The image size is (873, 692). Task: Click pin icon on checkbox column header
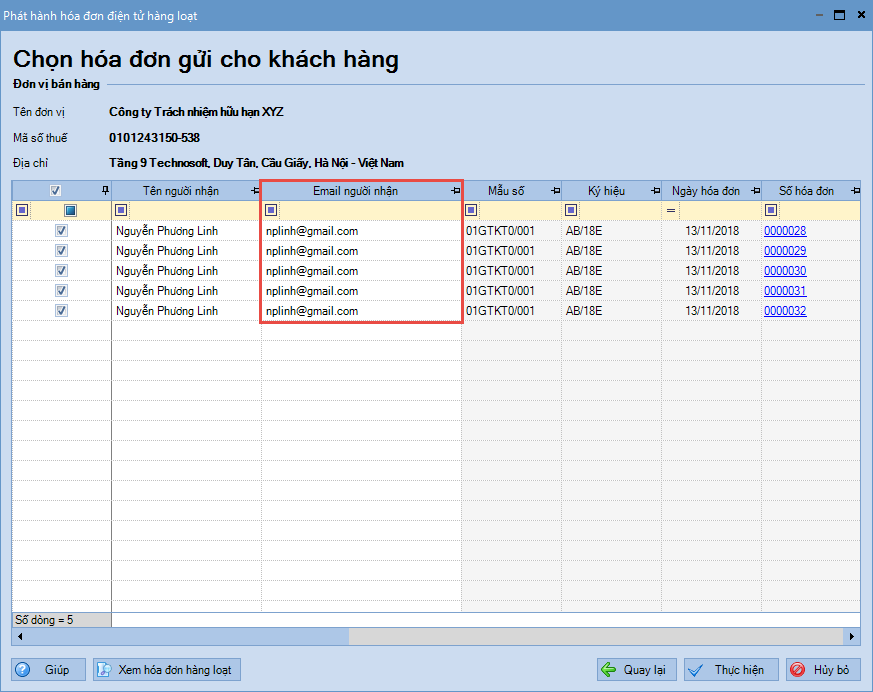pos(105,190)
